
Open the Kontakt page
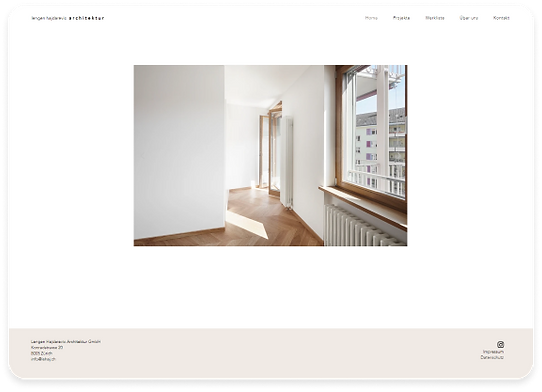pos(501,18)
